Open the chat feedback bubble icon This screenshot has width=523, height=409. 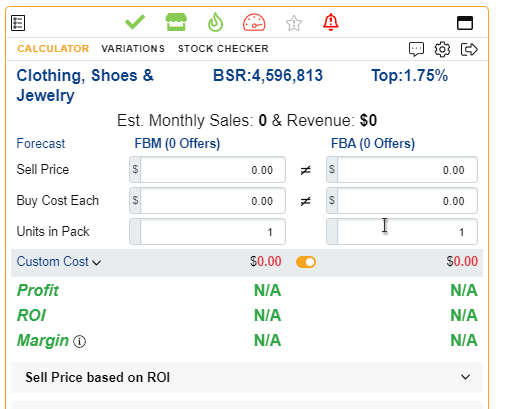(x=416, y=49)
